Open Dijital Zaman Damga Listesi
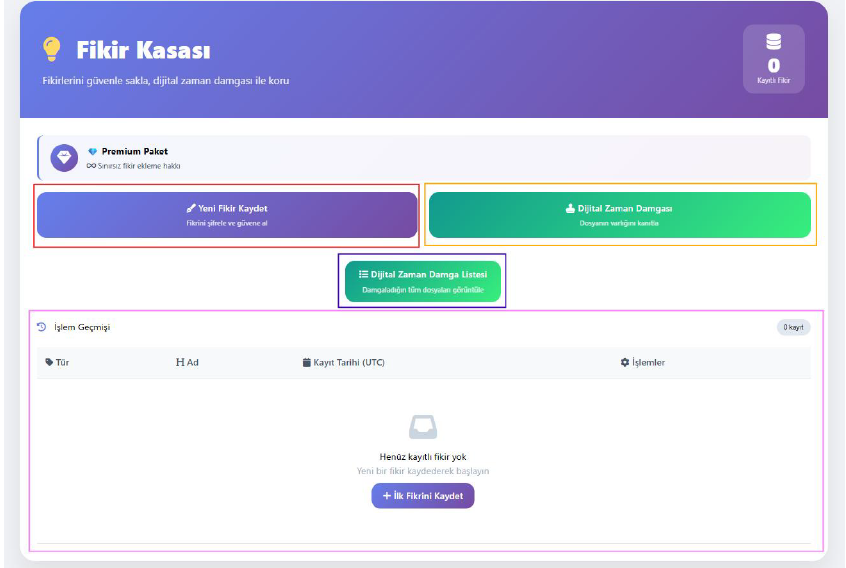Image resolution: width=846 pixels, height=568 pixels. pyautogui.click(x=423, y=281)
